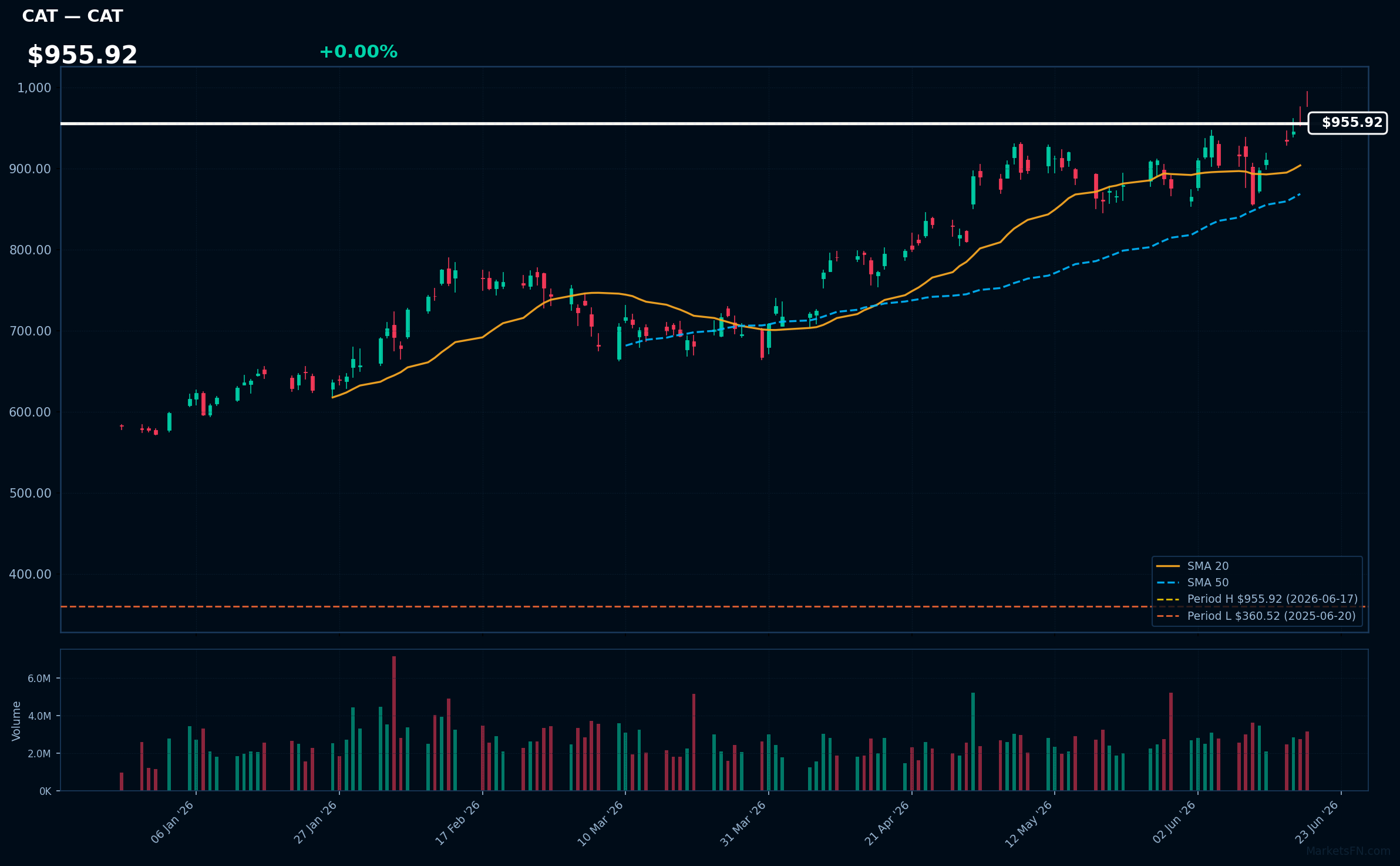Viewport: 1400px width, 866px height.
Task: Select the "12 May '26" date label
Action: (1029, 824)
